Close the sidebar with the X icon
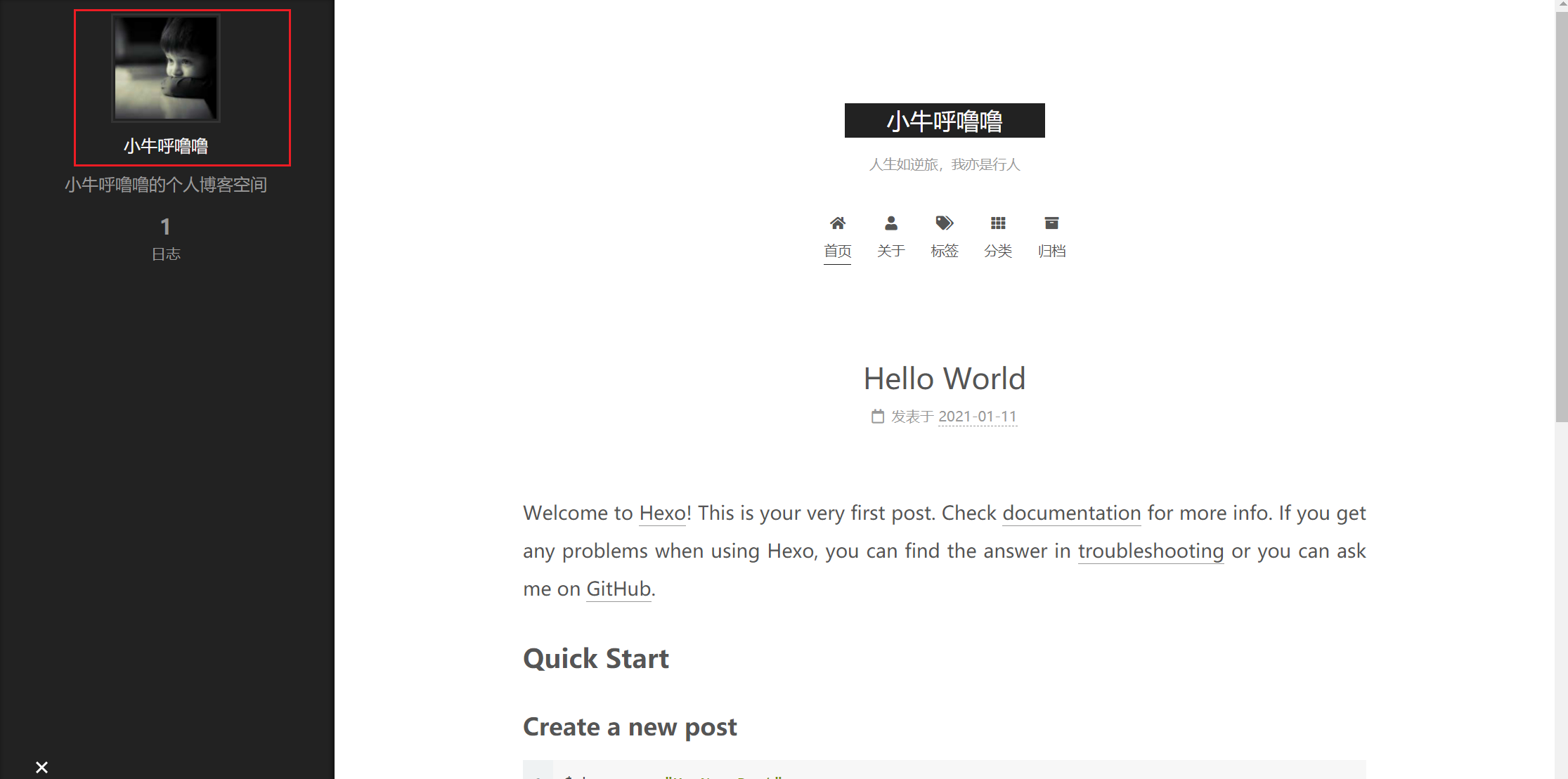Screen dimensions: 1568x779 tap(42, 767)
